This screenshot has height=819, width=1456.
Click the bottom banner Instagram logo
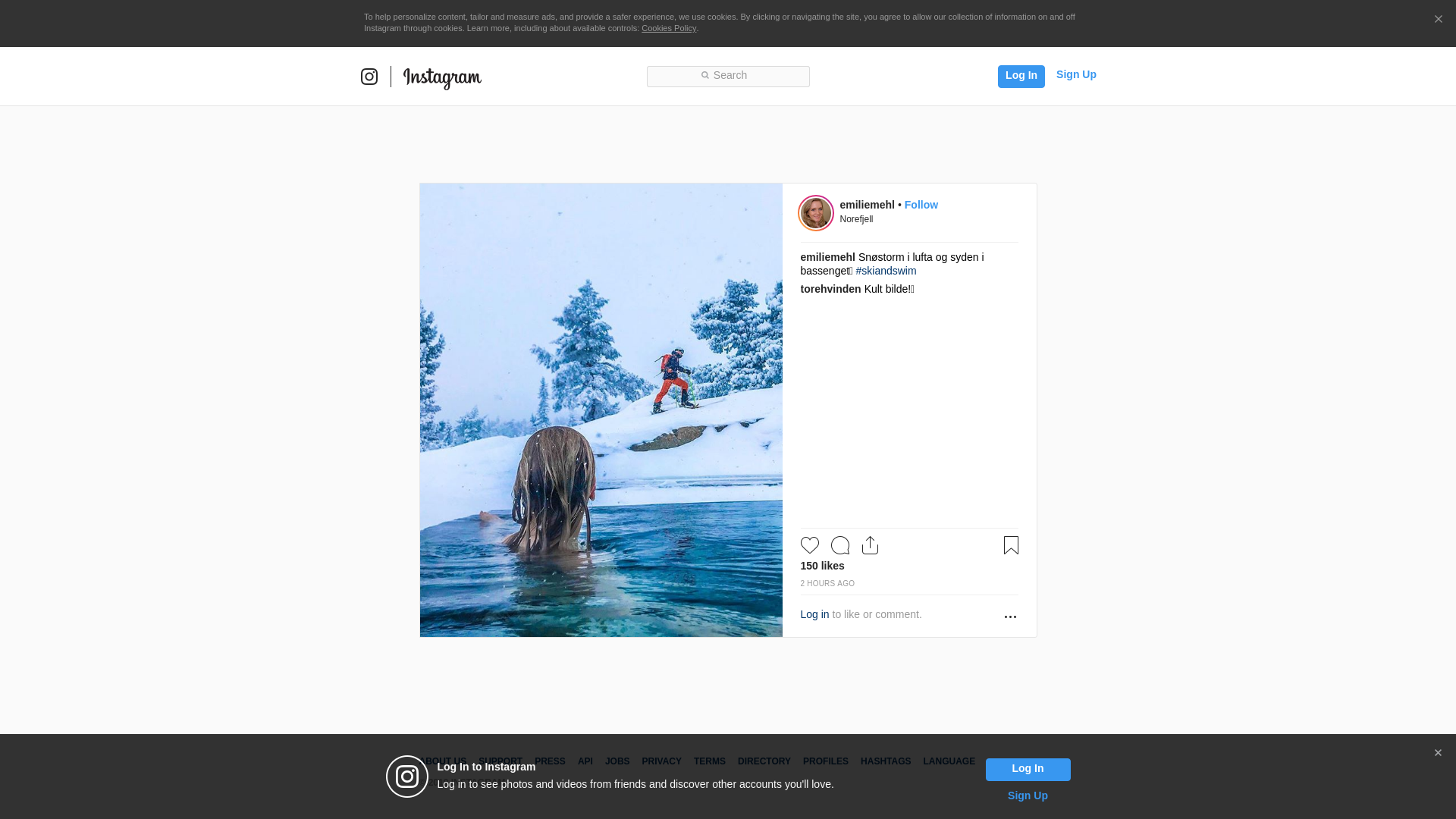(x=407, y=777)
